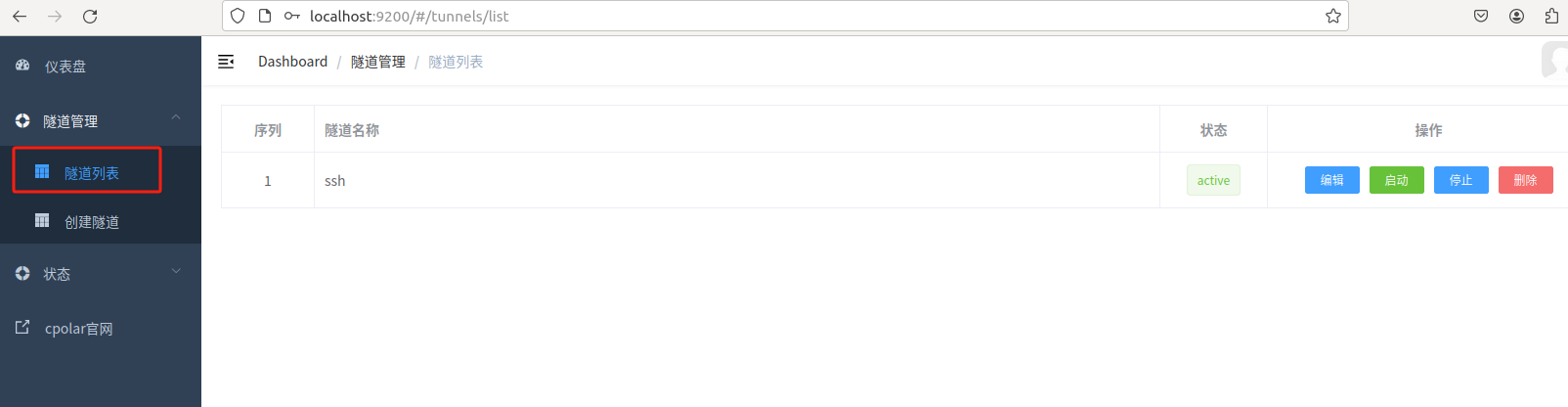Open the browser account profile icon
Image resolution: width=1568 pixels, height=407 pixels.
pyautogui.click(x=1516, y=16)
